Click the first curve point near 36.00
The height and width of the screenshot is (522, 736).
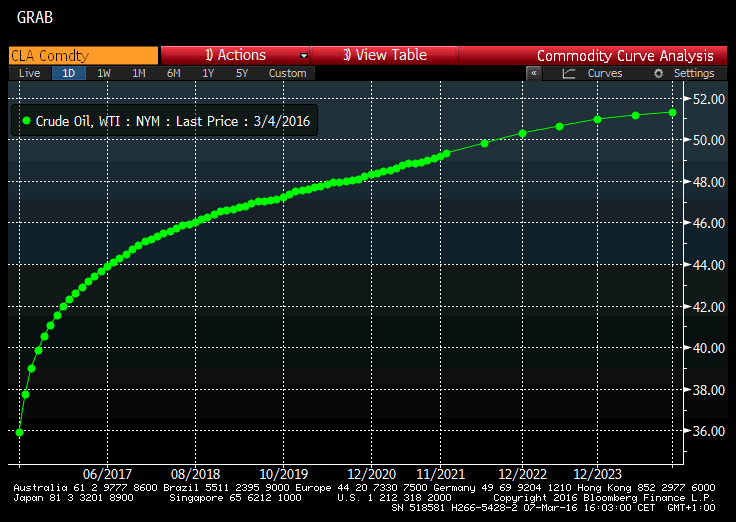[x=19, y=432]
